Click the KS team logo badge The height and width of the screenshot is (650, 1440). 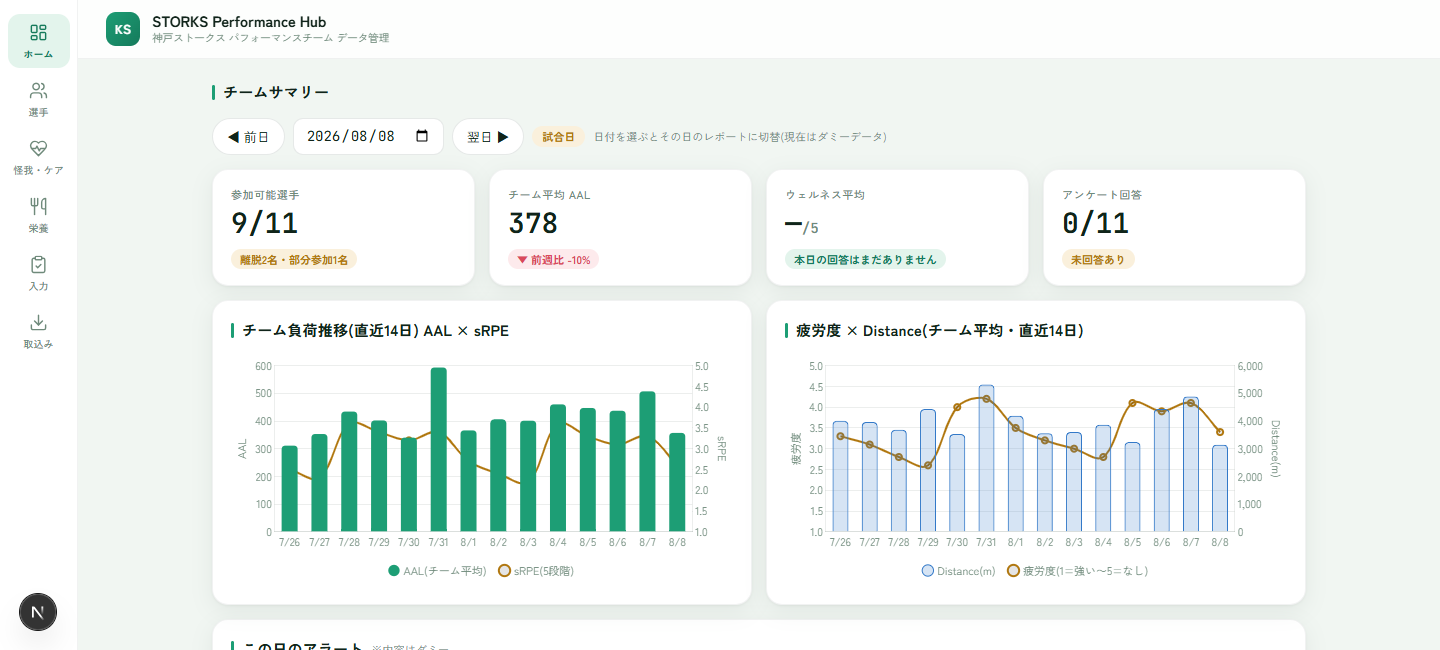point(123,29)
